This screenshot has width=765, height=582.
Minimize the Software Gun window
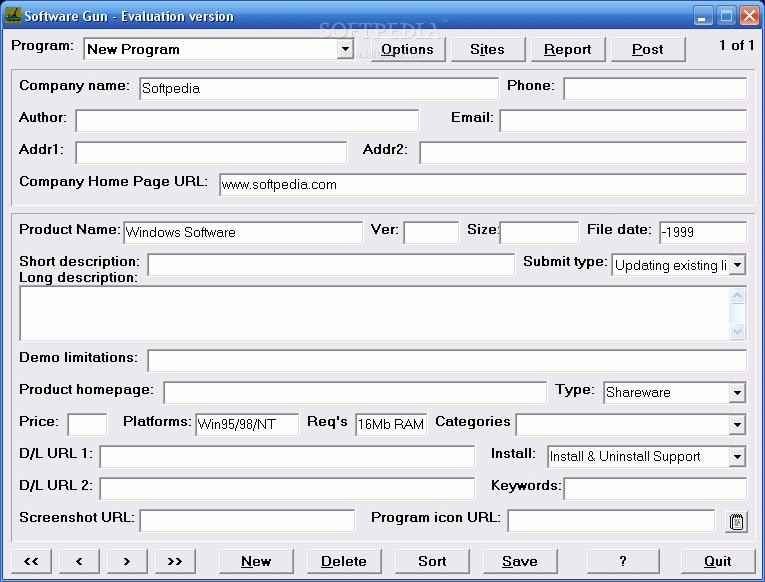point(703,16)
